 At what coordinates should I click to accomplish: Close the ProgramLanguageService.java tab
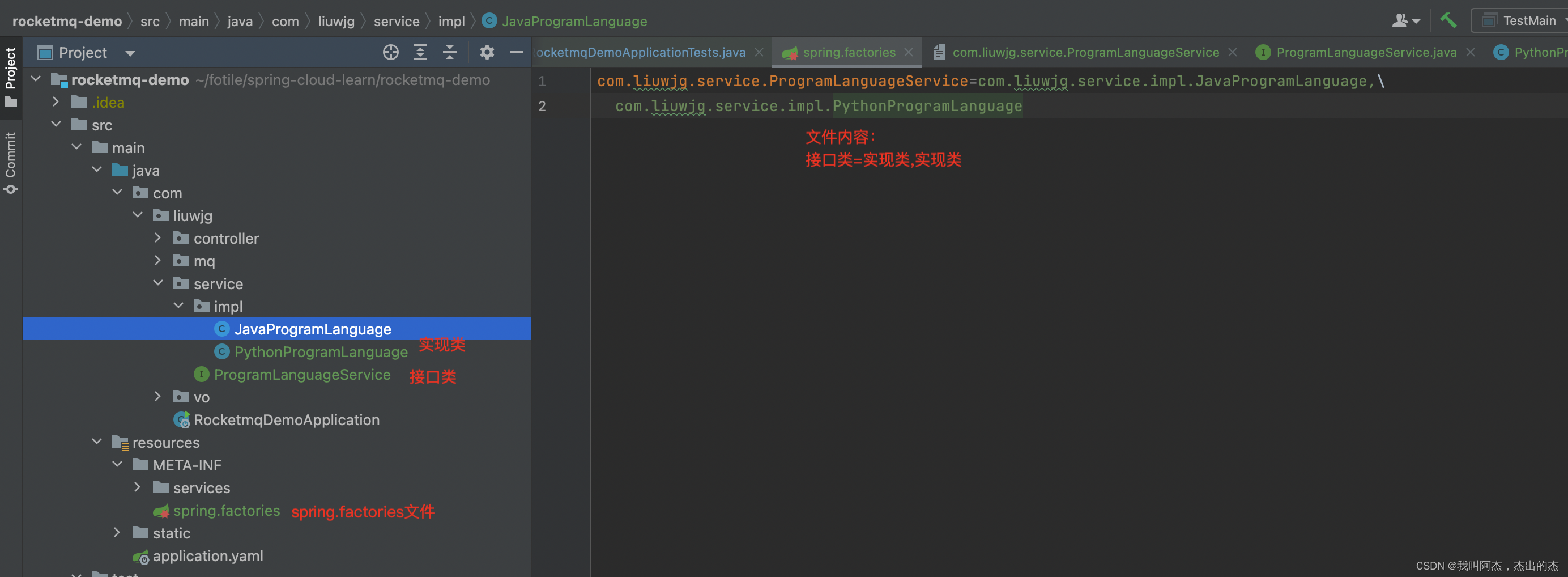click(x=1470, y=52)
